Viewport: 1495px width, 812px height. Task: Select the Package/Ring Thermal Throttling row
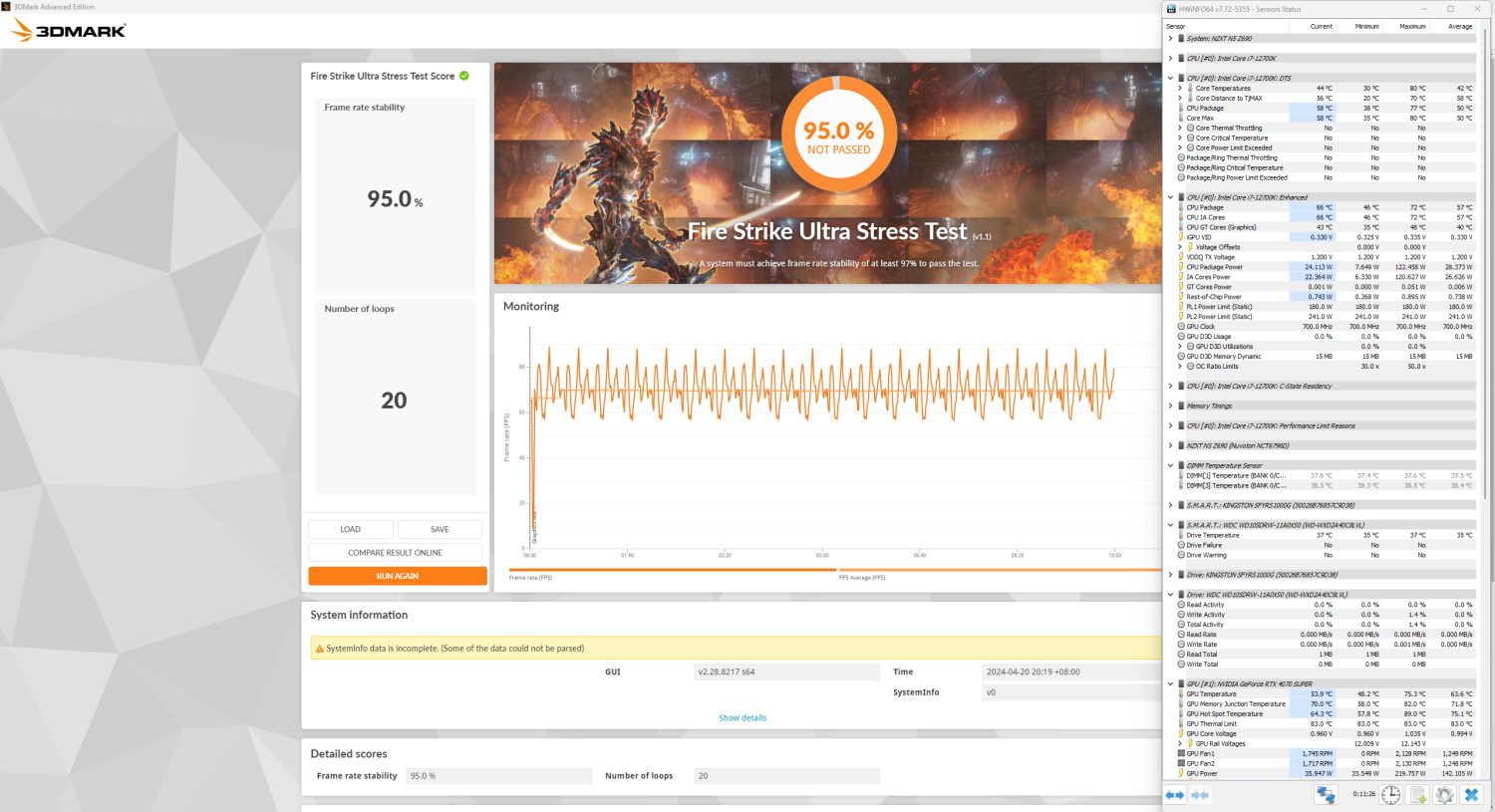coord(1321,157)
